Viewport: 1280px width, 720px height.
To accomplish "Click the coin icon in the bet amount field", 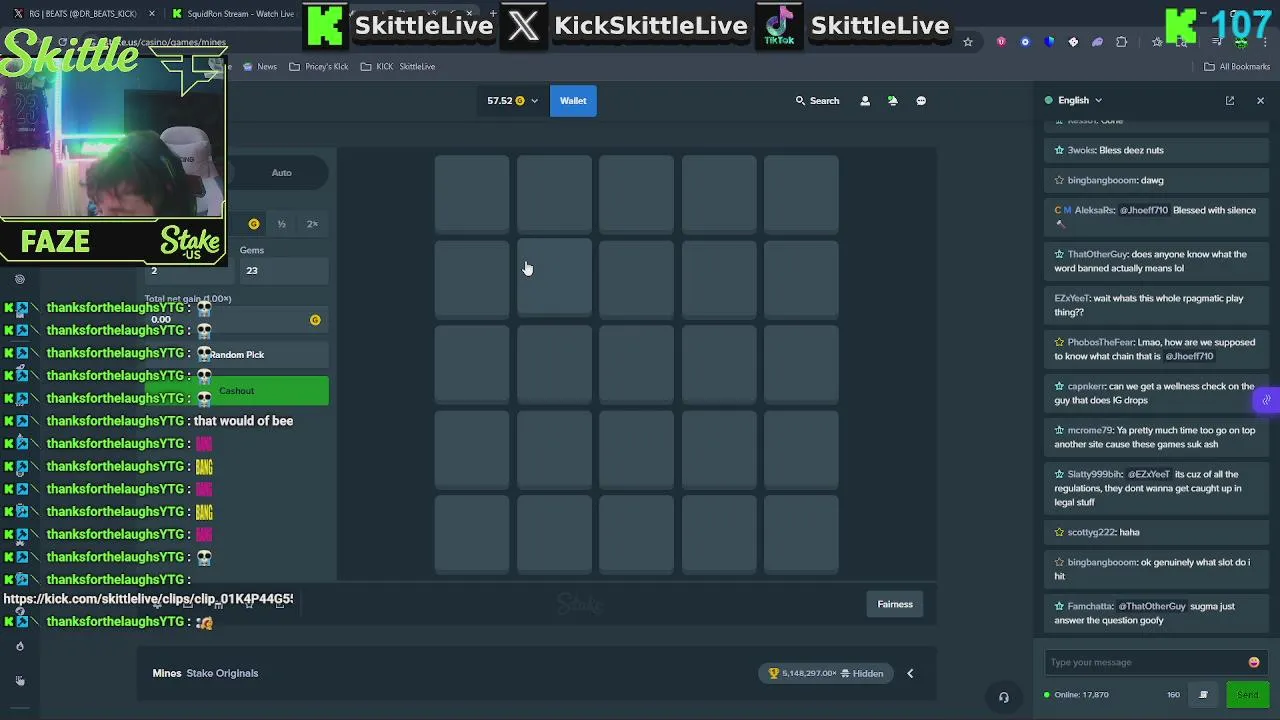I will click(254, 224).
